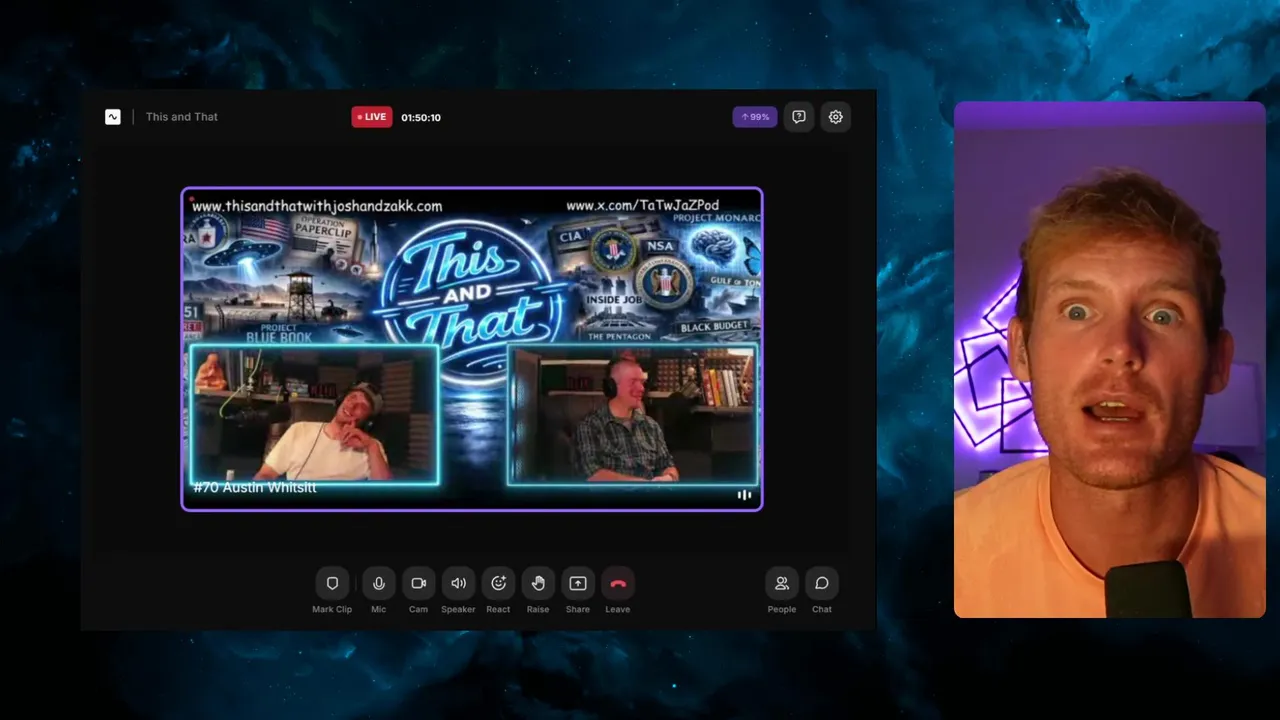The width and height of the screenshot is (1280, 720).
Task: Select the left host video frame
Action: click(x=314, y=415)
